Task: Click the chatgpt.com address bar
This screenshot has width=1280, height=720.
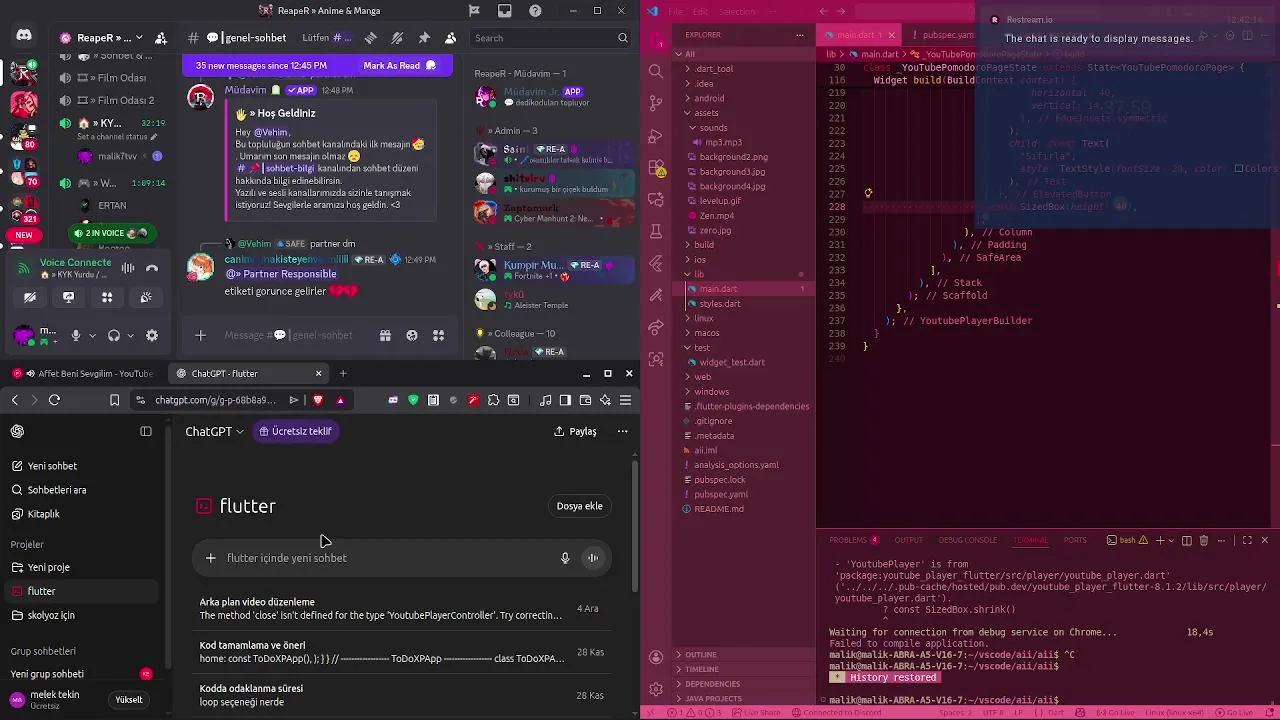Action: 215,400
